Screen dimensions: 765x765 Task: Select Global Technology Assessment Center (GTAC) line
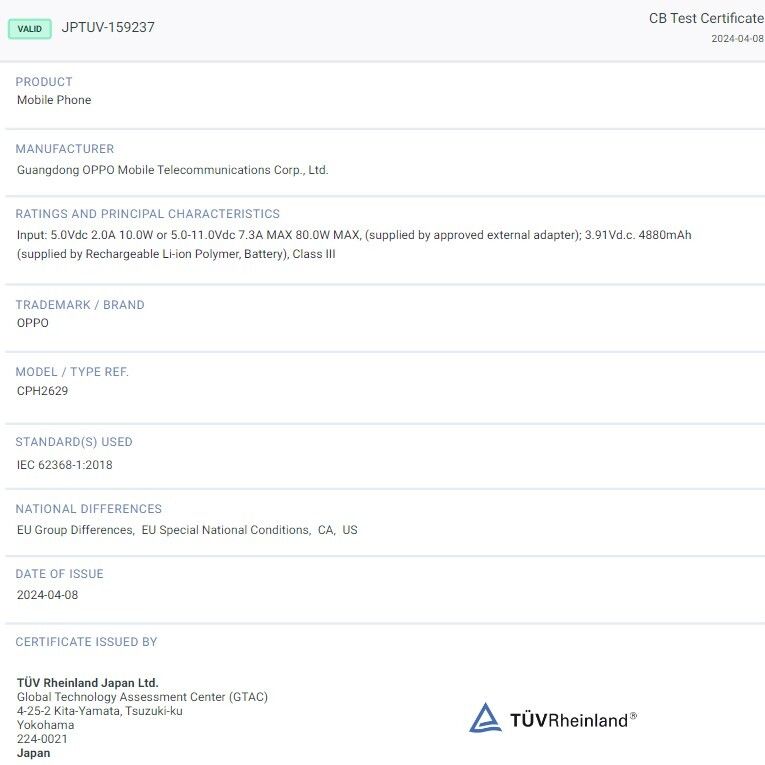click(142, 697)
